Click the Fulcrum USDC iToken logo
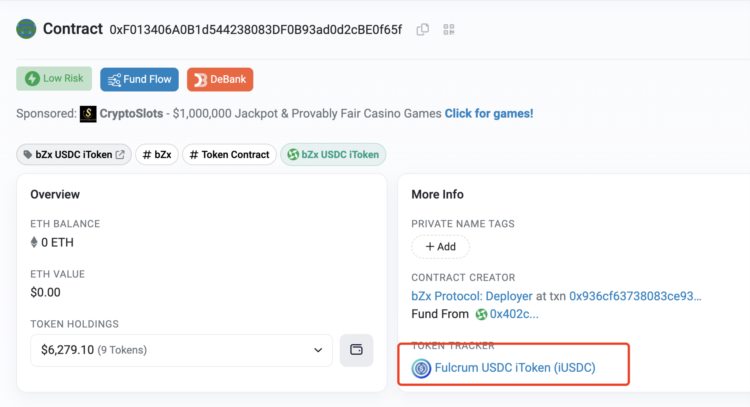The height and width of the screenshot is (407, 750). [421, 368]
